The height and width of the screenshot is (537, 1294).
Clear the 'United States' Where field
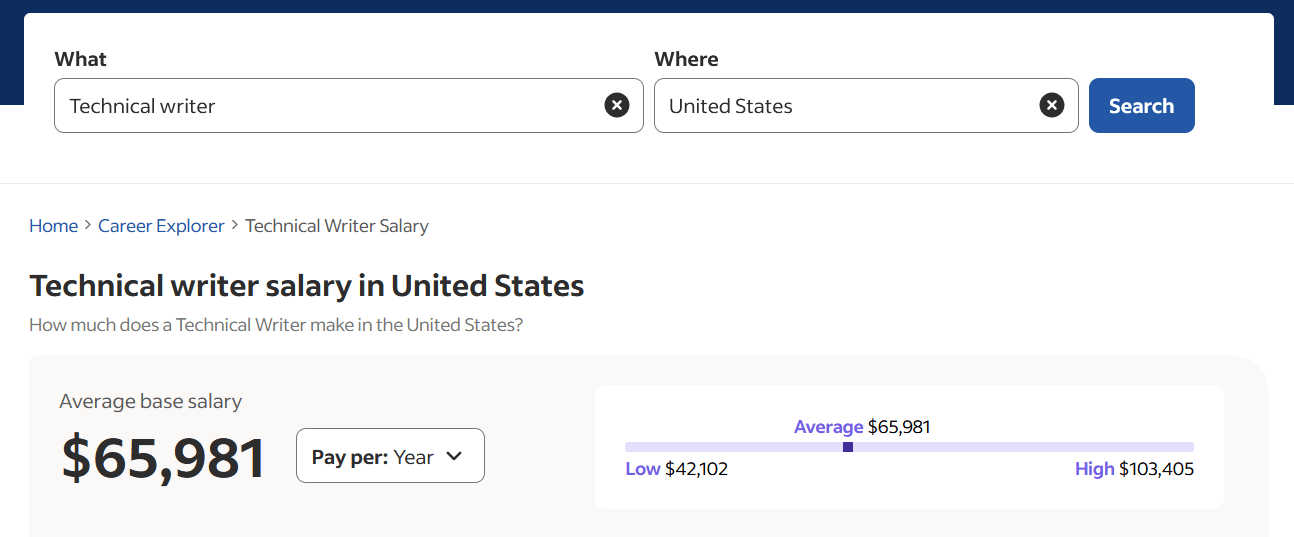[1052, 105]
